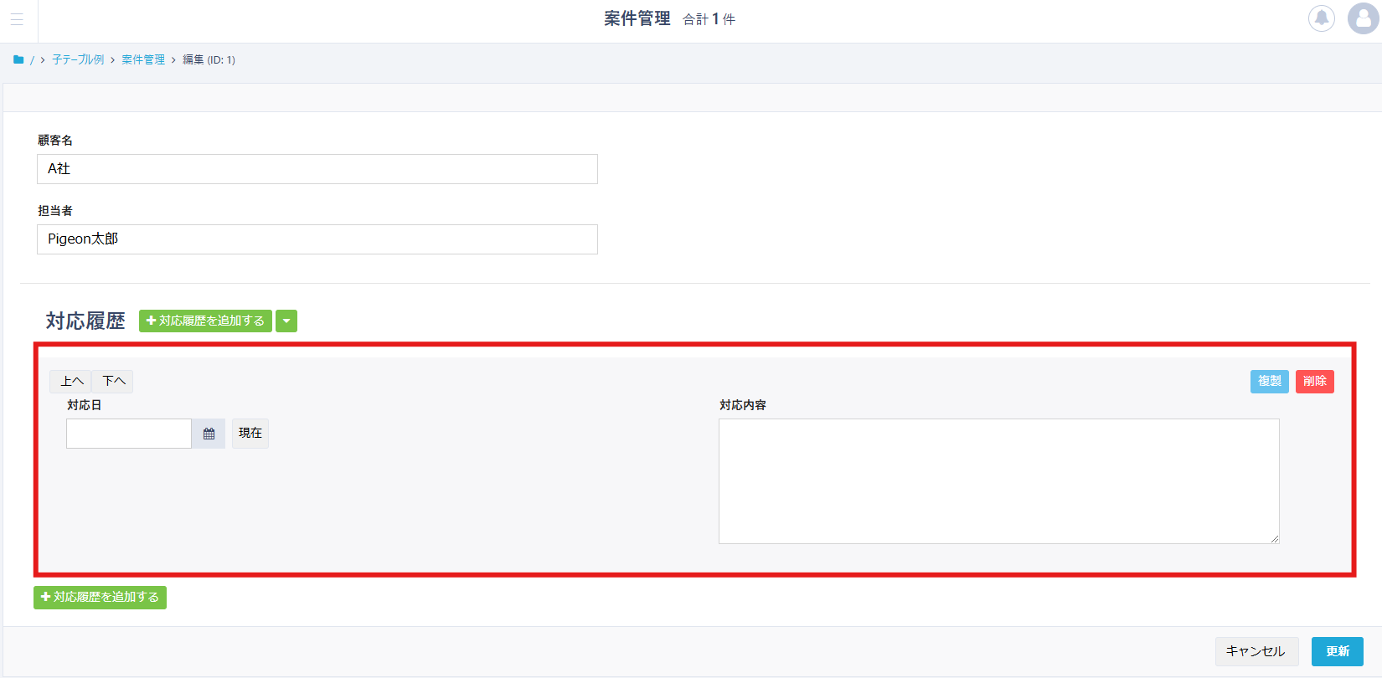
Task: Move the row up with 上へ
Action: [x=71, y=381]
